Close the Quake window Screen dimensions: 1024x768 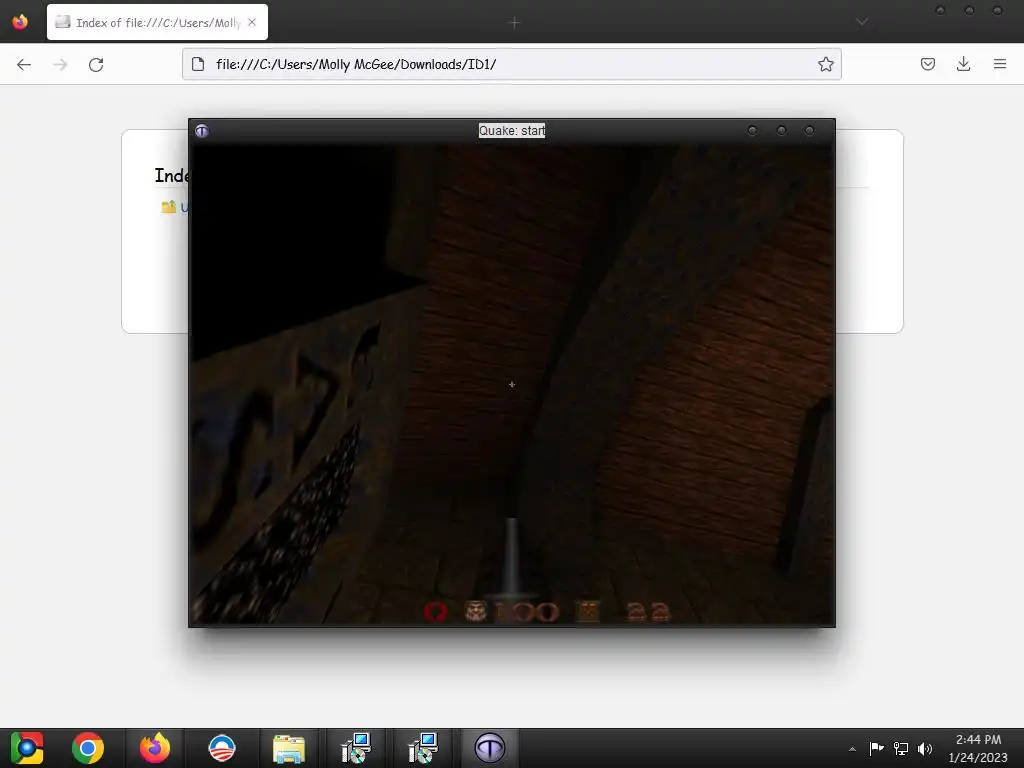click(x=809, y=131)
